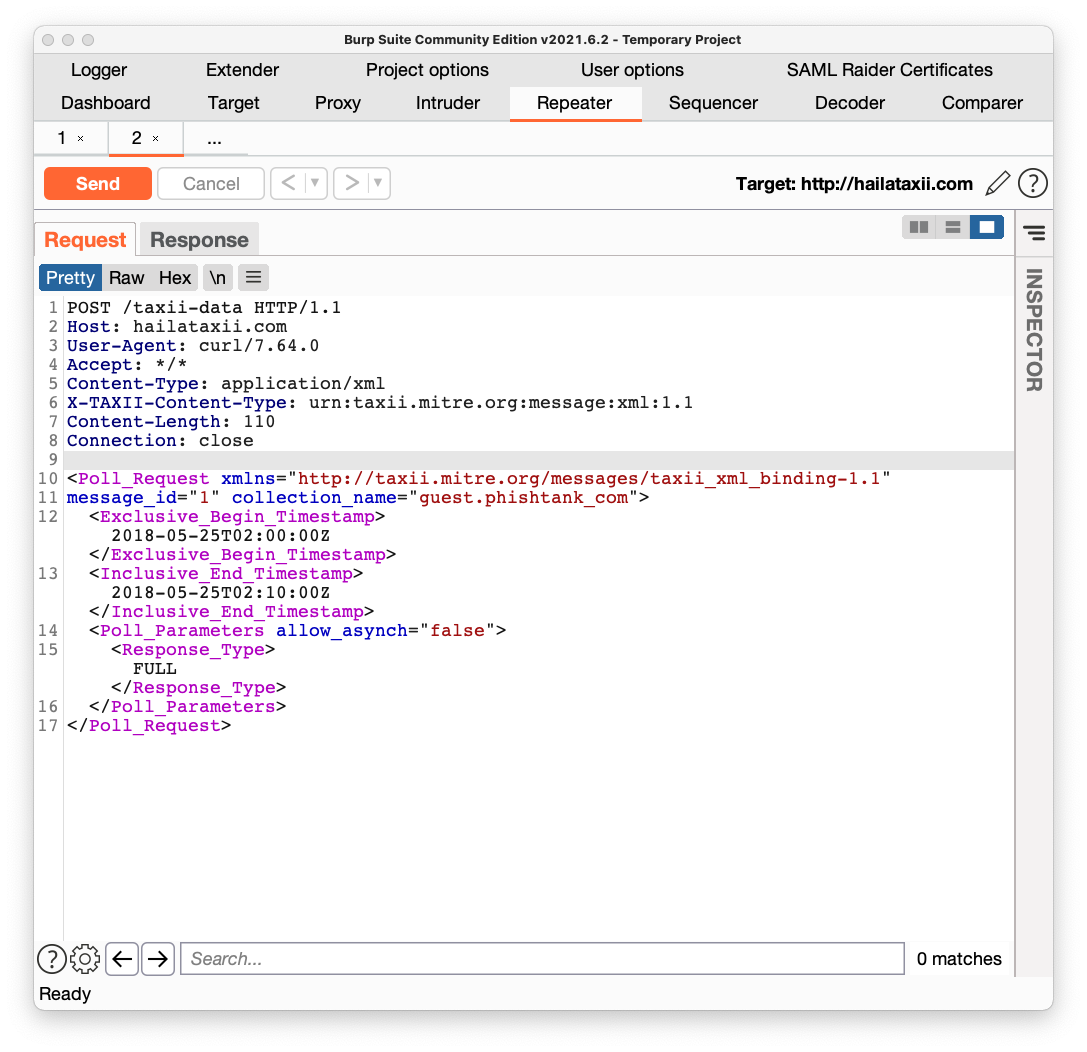Screen dimensions: 1087x1052
Task: Expand the INSPECTOR side panel
Action: pyautogui.click(x=1034, y=330)
